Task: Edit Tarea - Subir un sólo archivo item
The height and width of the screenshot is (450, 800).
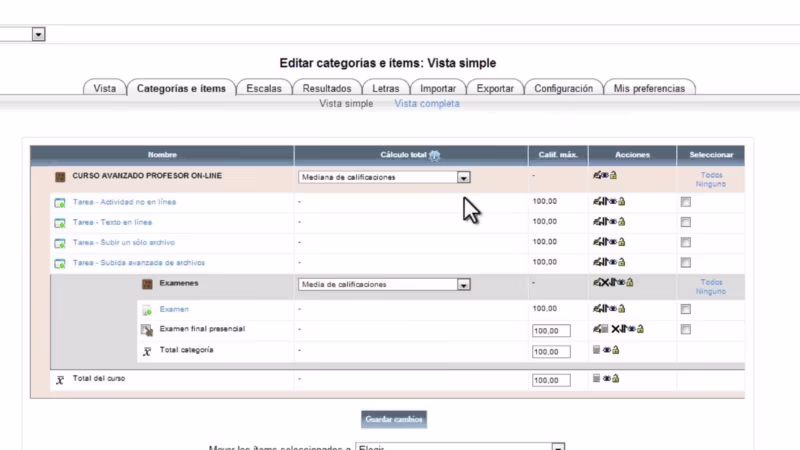Action: [597, 242]
